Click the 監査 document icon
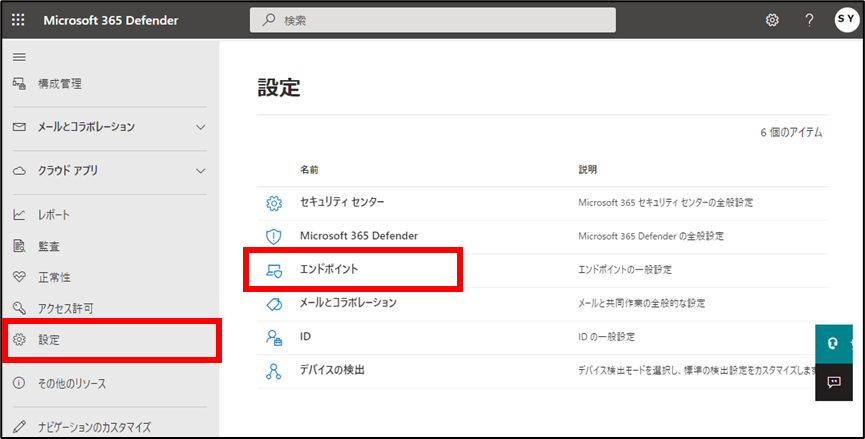Screen dimensions: 865x439 click(19, 246)
